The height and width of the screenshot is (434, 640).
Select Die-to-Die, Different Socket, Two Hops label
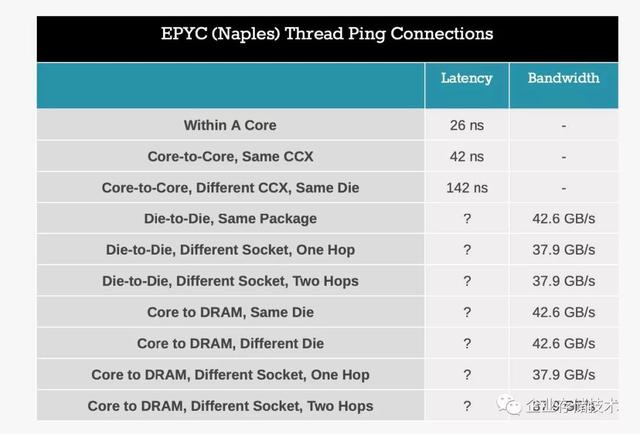point(230,281)
